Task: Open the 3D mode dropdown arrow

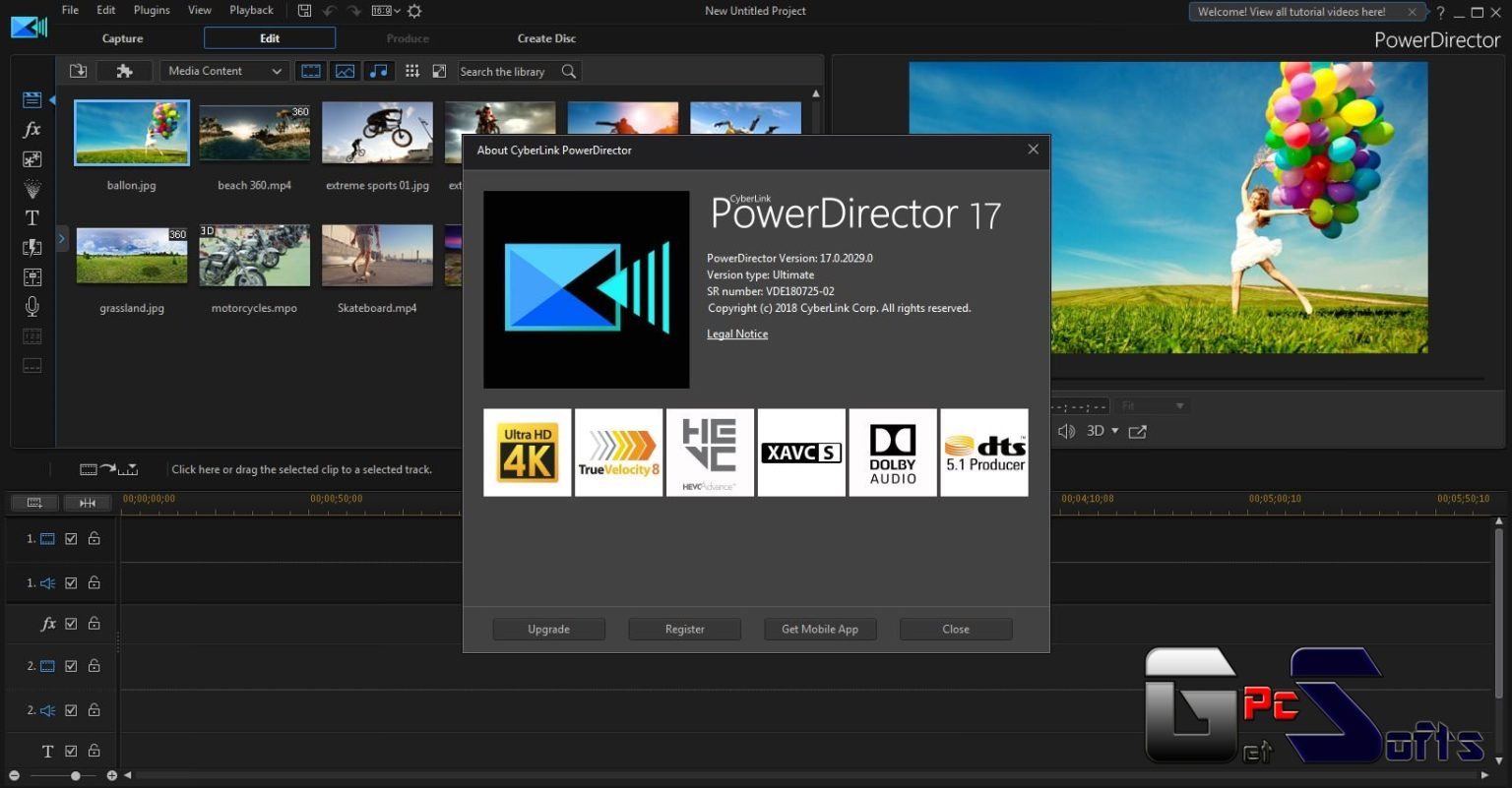Action: [1114, 431]
